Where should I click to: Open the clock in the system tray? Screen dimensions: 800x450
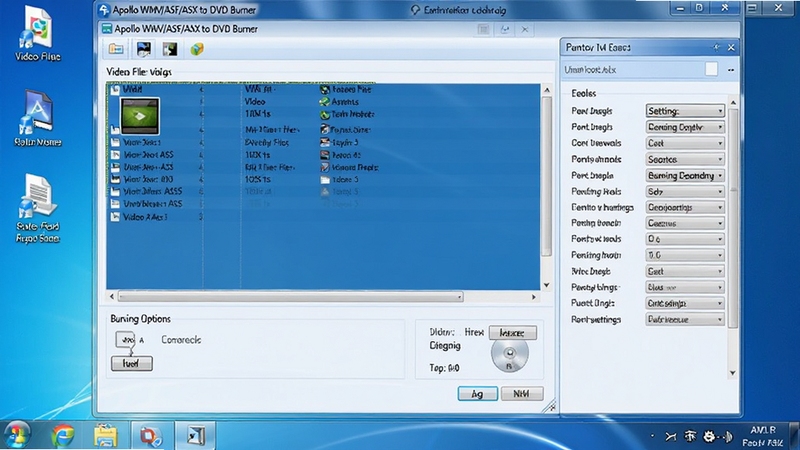[x=763, y=436]
